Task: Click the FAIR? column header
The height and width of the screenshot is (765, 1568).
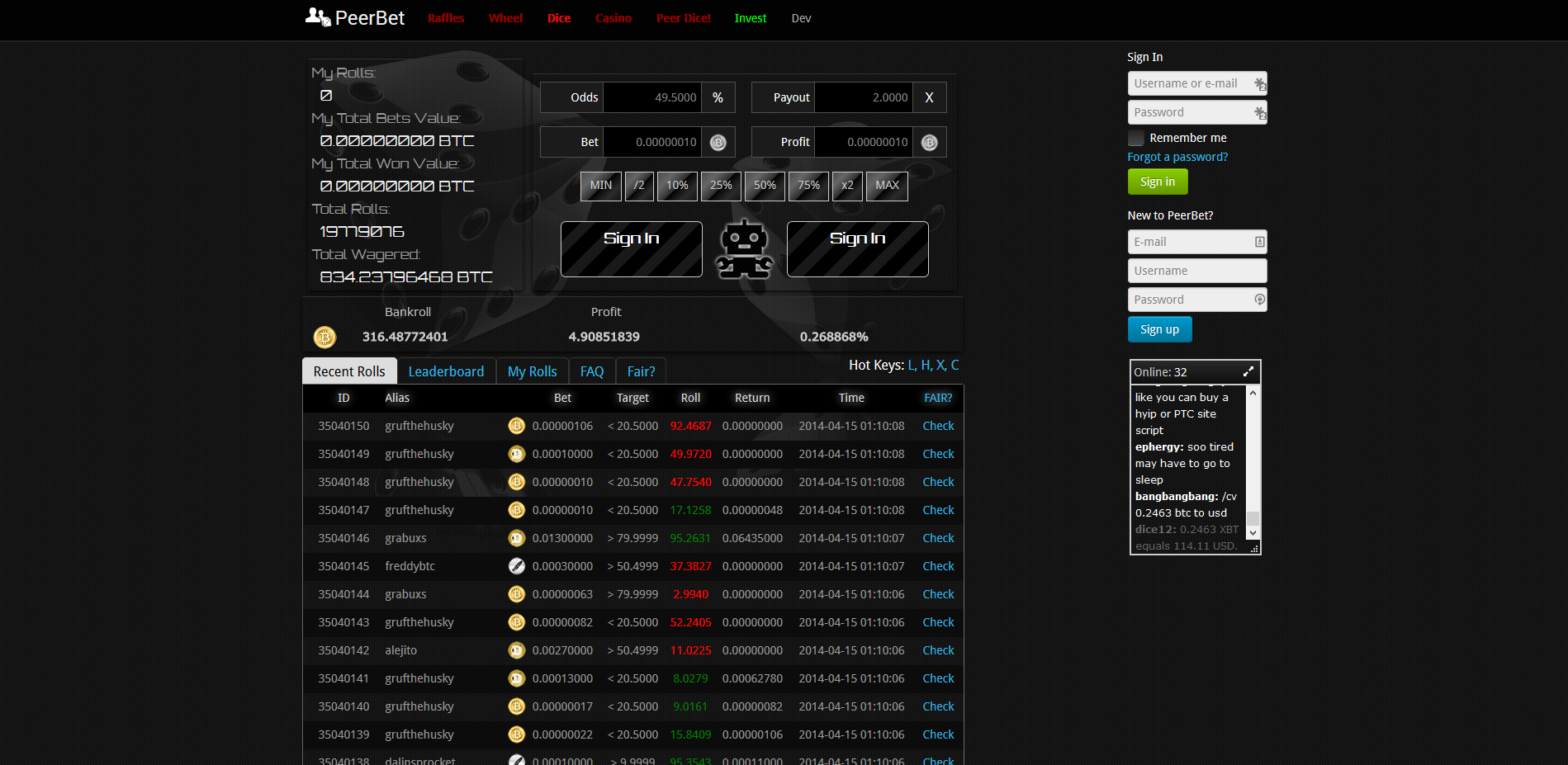Action: pos(938,398)
